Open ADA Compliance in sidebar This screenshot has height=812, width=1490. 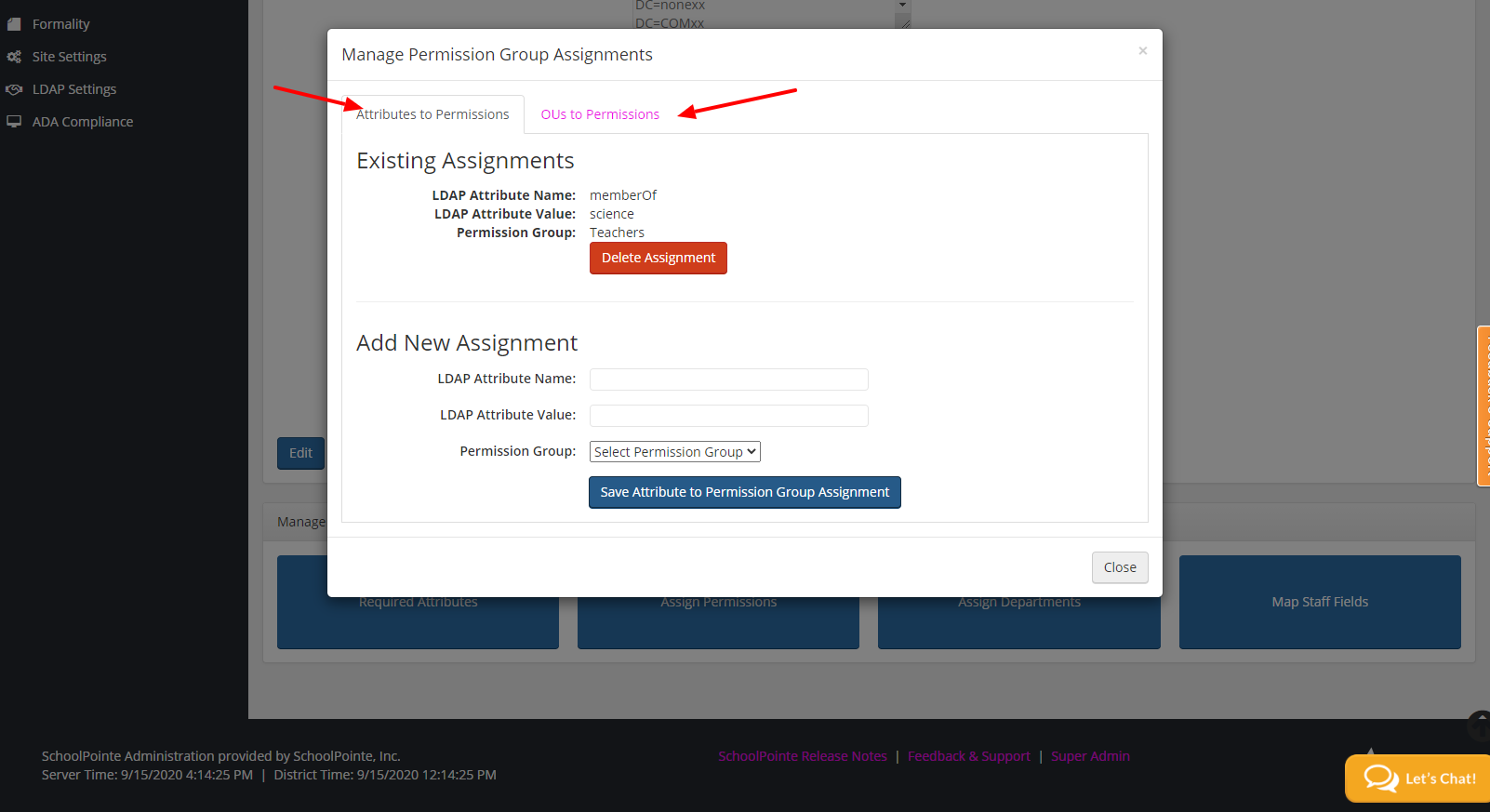tap(83, 122)
